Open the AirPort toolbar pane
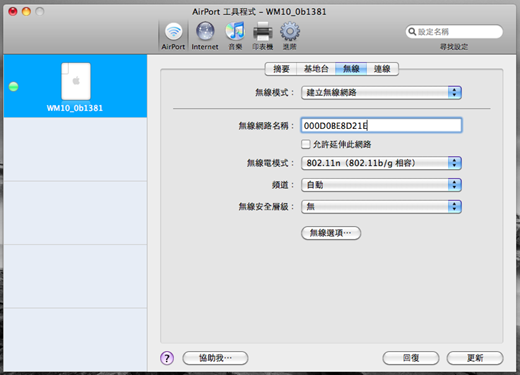 (173, 36)
